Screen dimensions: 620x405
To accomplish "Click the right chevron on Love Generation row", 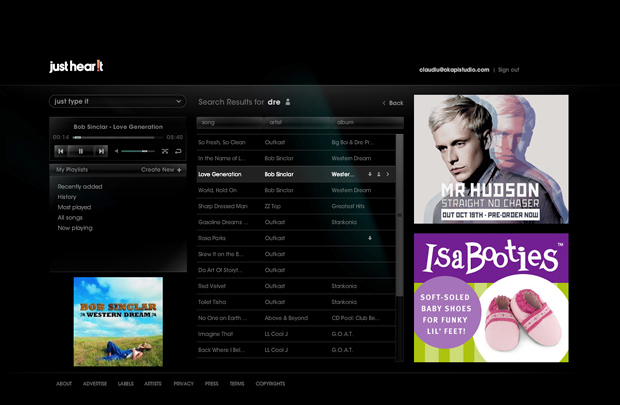I will pyautogui.click(x=388, y=174).
